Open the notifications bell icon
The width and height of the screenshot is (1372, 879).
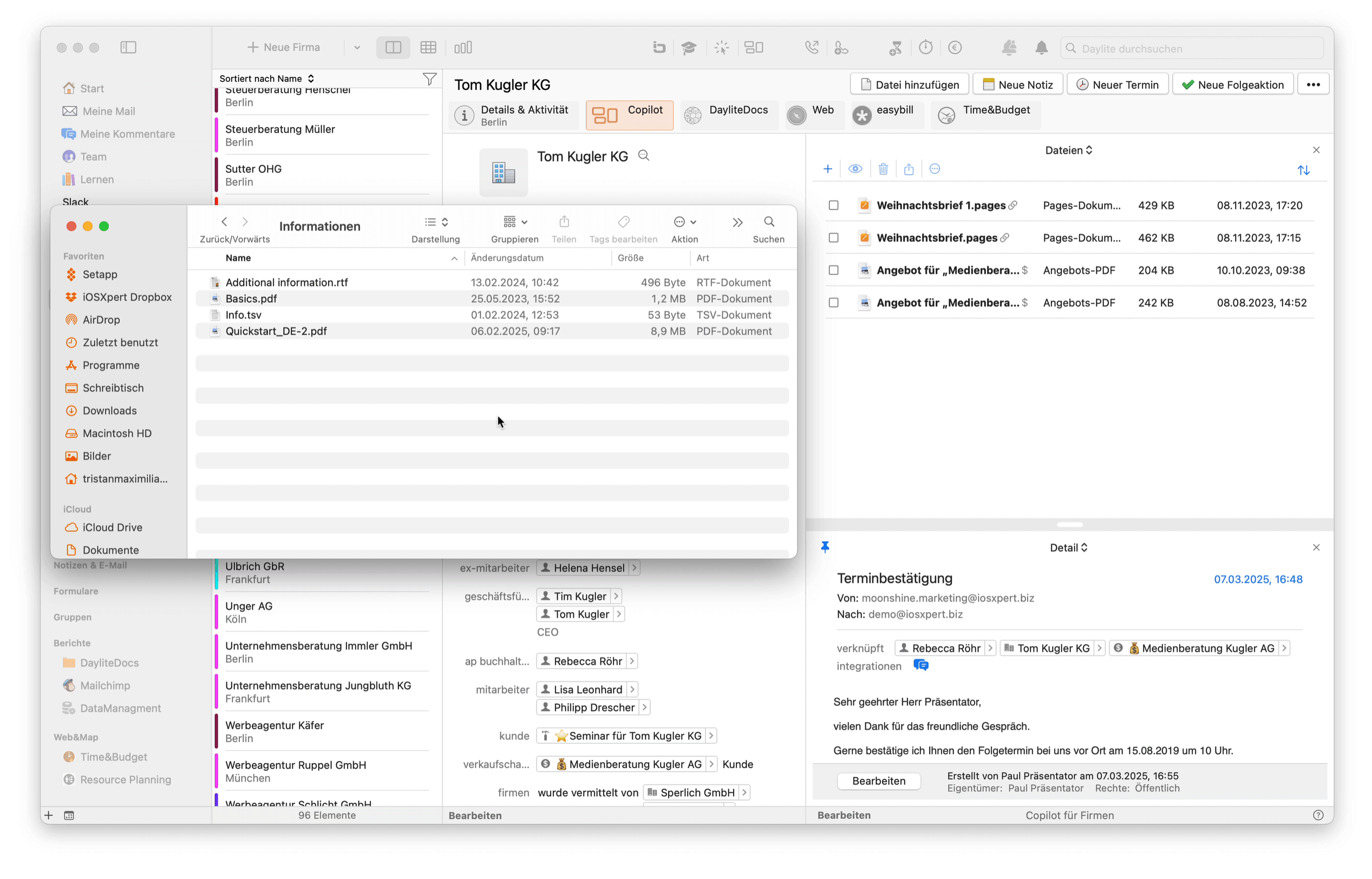point(1041,48)
